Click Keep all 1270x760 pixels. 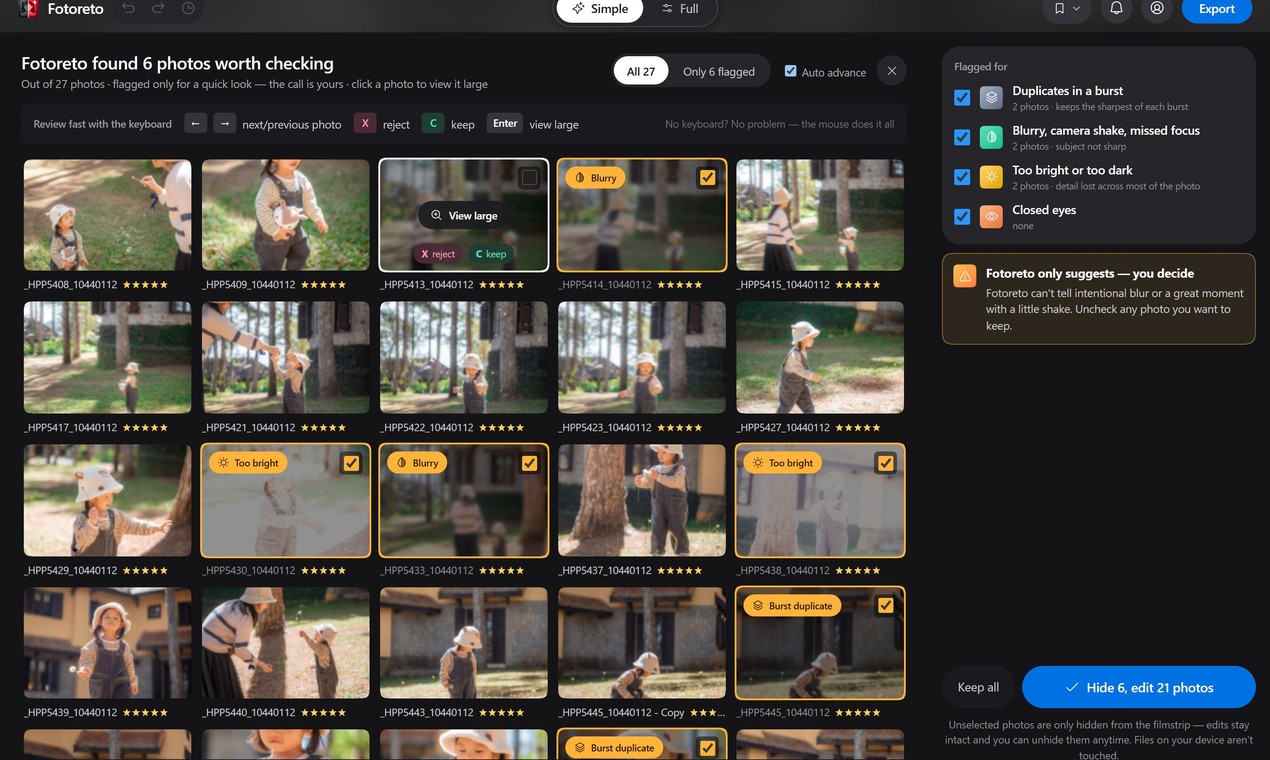point(978,687)
